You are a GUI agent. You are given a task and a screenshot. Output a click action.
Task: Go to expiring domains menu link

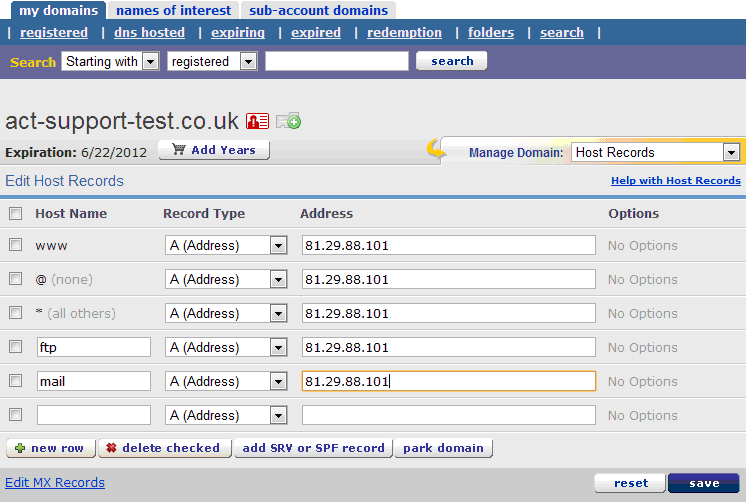[238, 33]
